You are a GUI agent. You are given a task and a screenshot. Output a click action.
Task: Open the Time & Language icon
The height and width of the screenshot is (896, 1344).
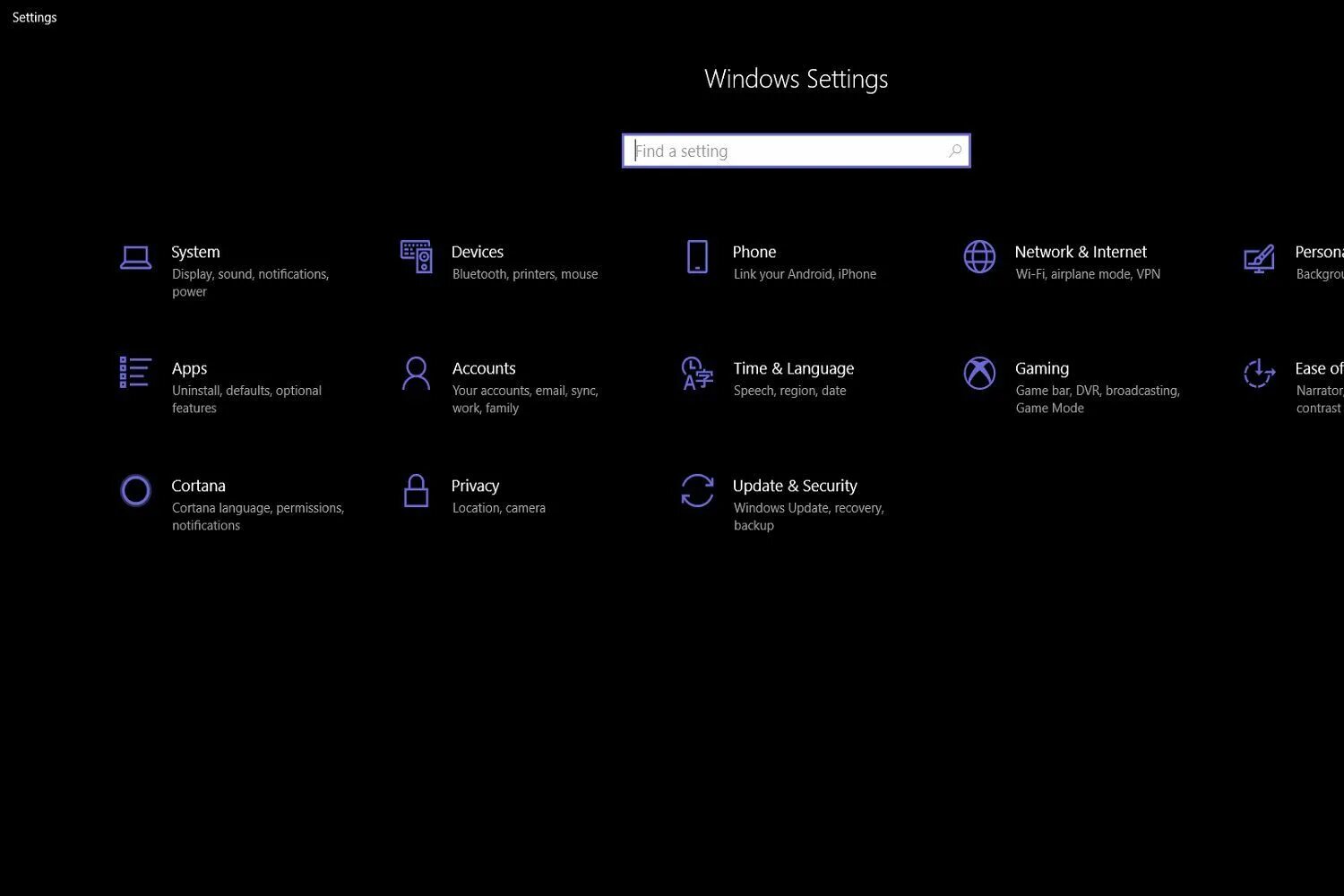(x=697, y=373)
